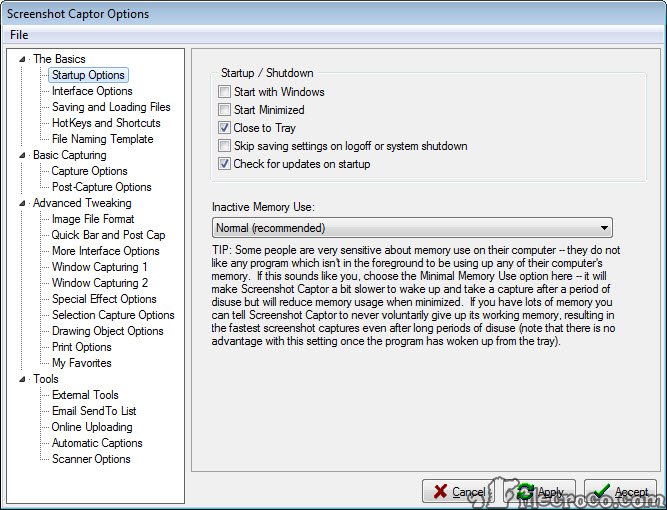The width and height of the screenshot is (667, 510).
Task: Click the red X icon on Cancel
Action: 439,492
